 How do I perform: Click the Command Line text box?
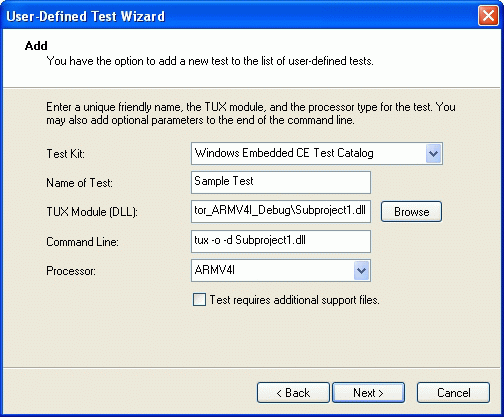(x=281, y=241)
